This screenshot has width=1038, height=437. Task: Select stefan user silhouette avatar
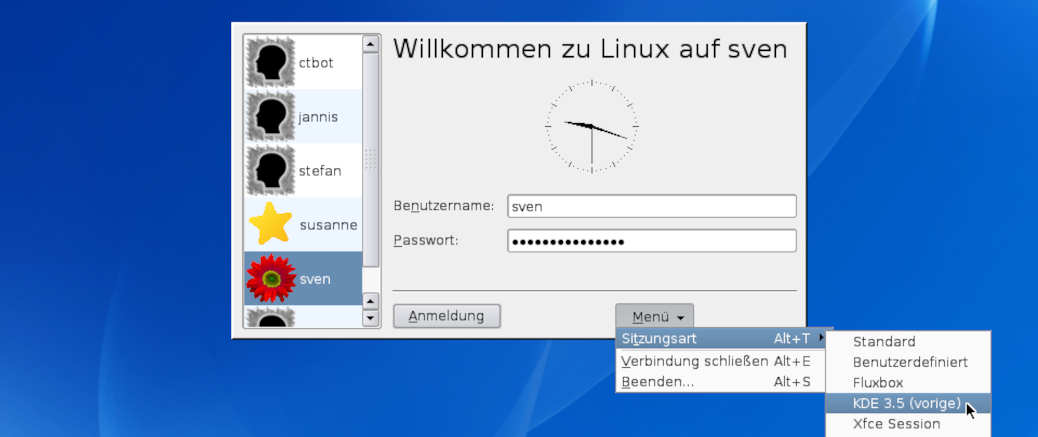tap(270, 171)
